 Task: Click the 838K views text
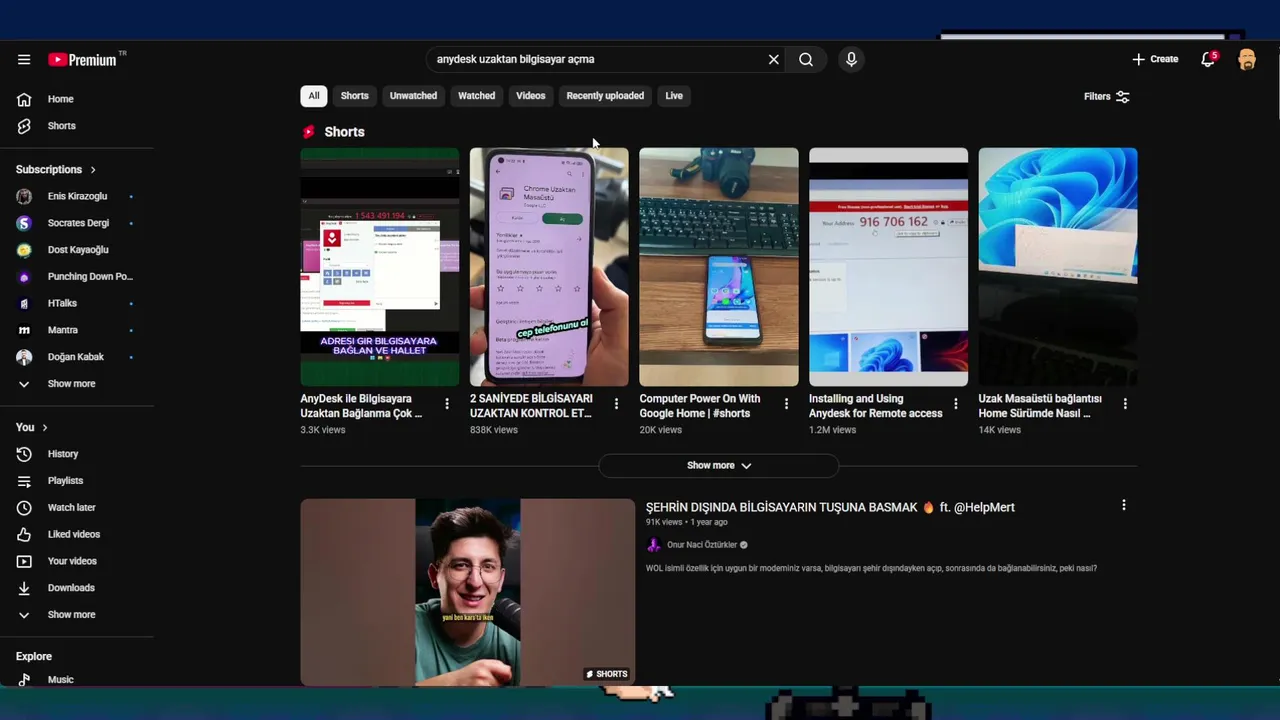[494, 430]
